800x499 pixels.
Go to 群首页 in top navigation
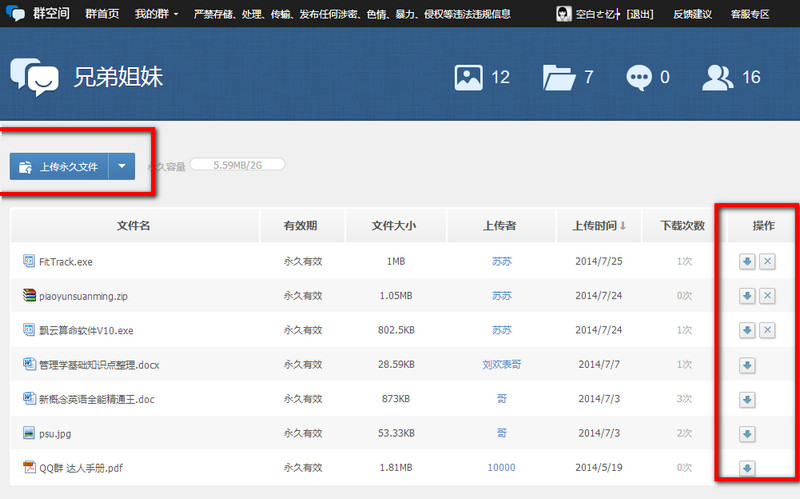pos(102,14)
